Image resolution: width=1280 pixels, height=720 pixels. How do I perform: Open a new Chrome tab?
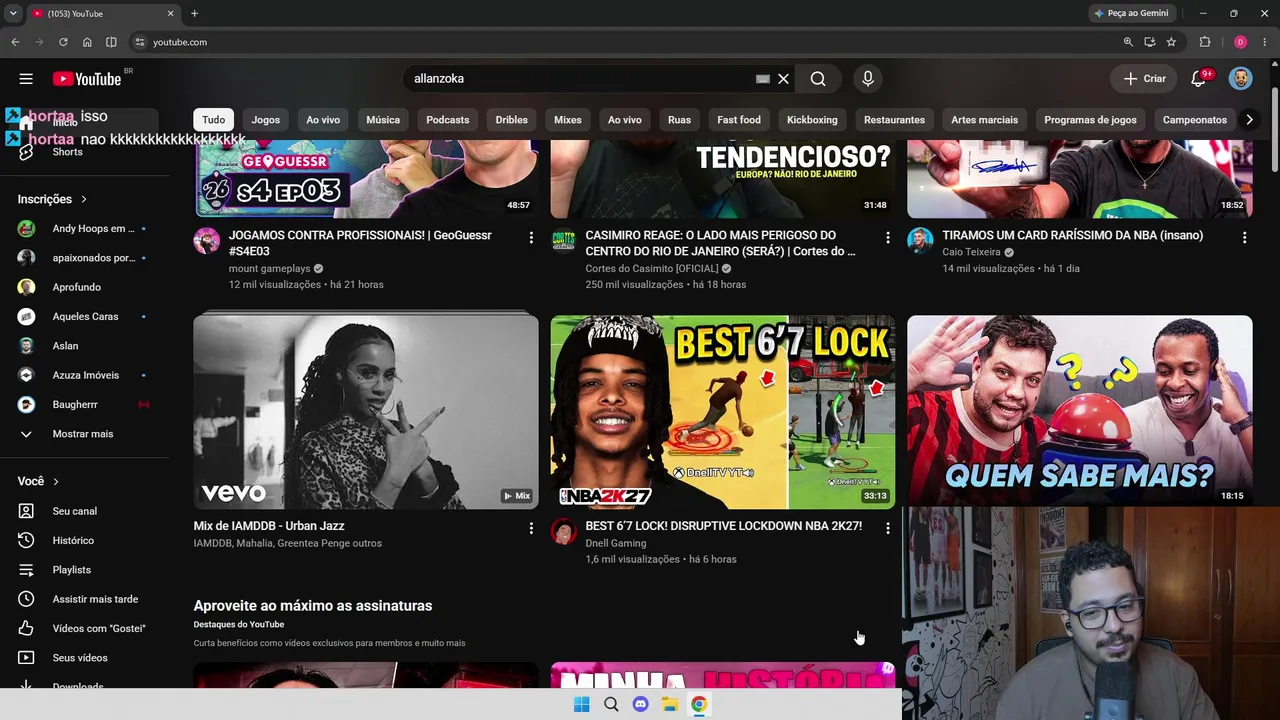coord(194,13)
